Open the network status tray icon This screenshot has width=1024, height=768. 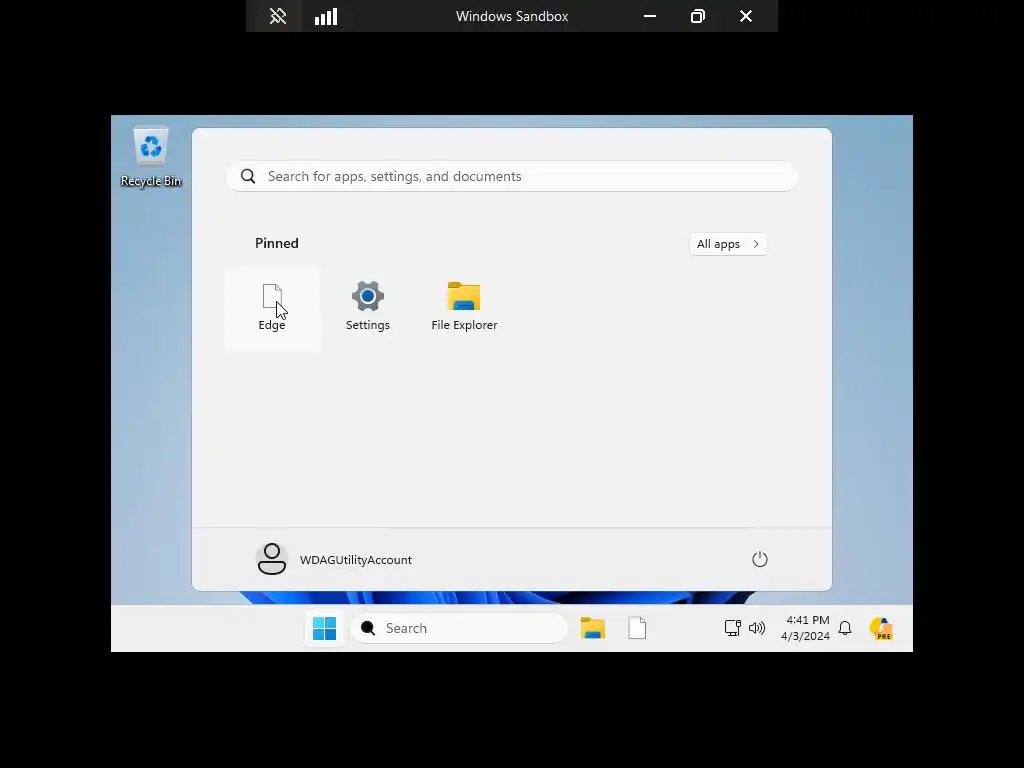[x=733, y=628]
